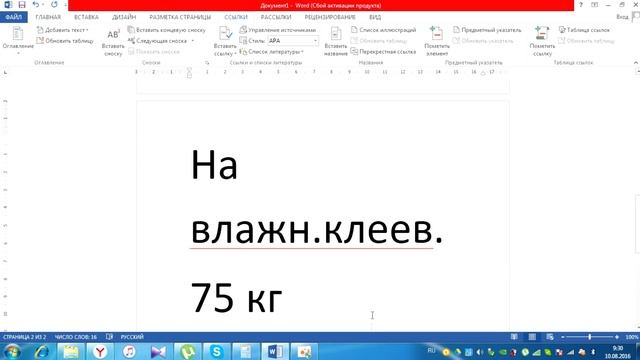
Task: Click the zoom in plus button
Action: (x=617, y=337)
